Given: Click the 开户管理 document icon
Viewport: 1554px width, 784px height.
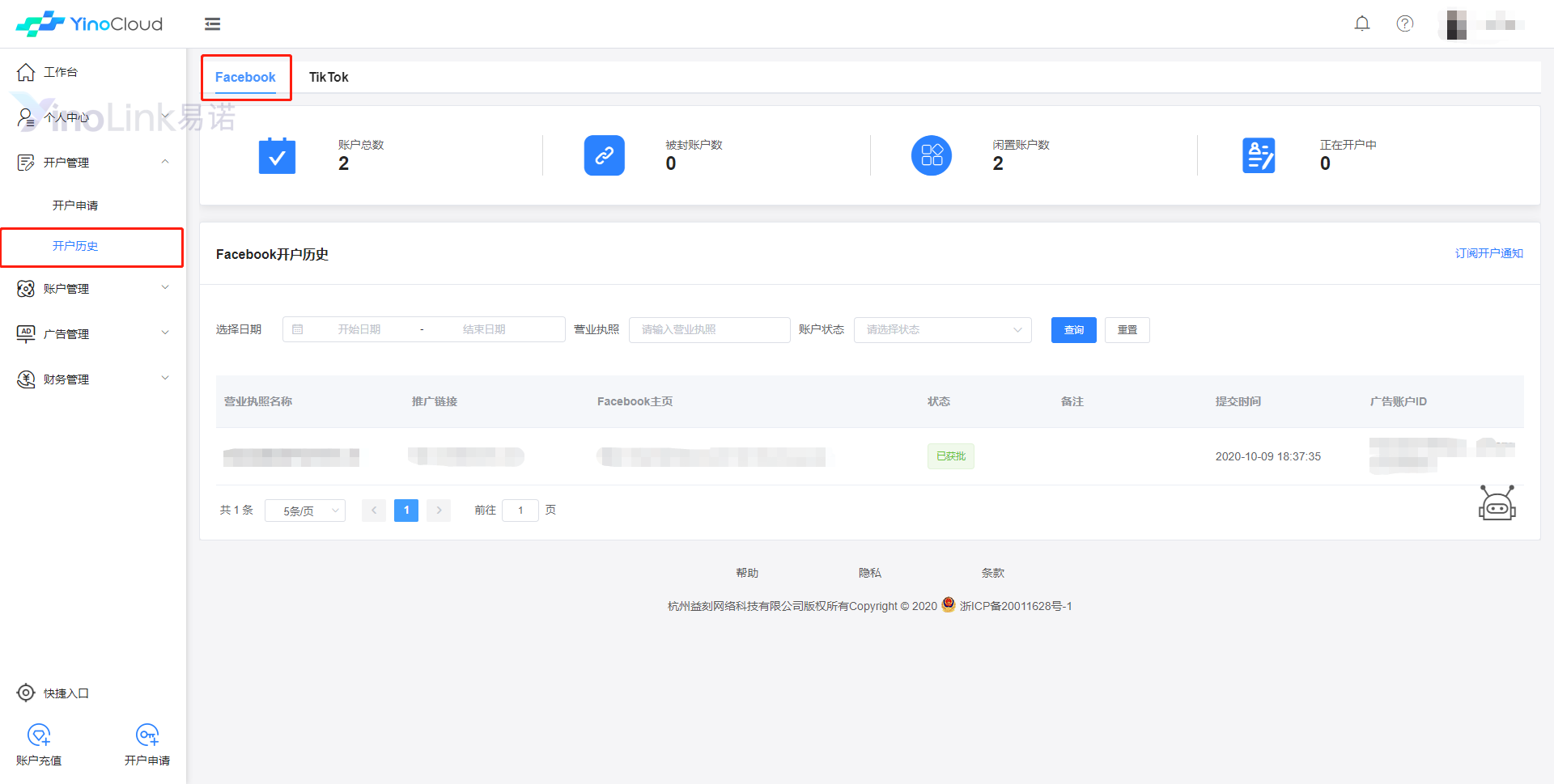Looking at the screenshot, I should 26,163.
